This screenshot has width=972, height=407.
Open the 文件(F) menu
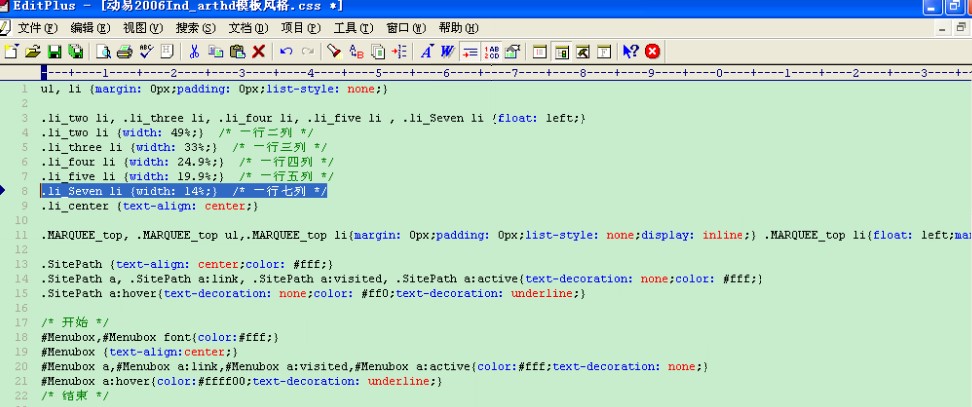point(37,28)
